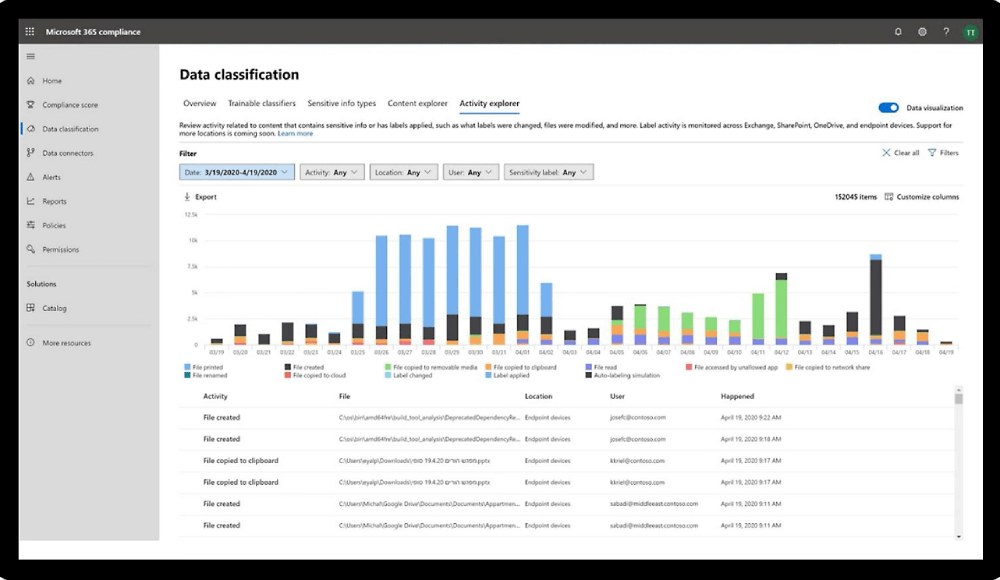Open the settings gear icon
The width and height of the screenshot is (1000, 580).
coord(922,32)
